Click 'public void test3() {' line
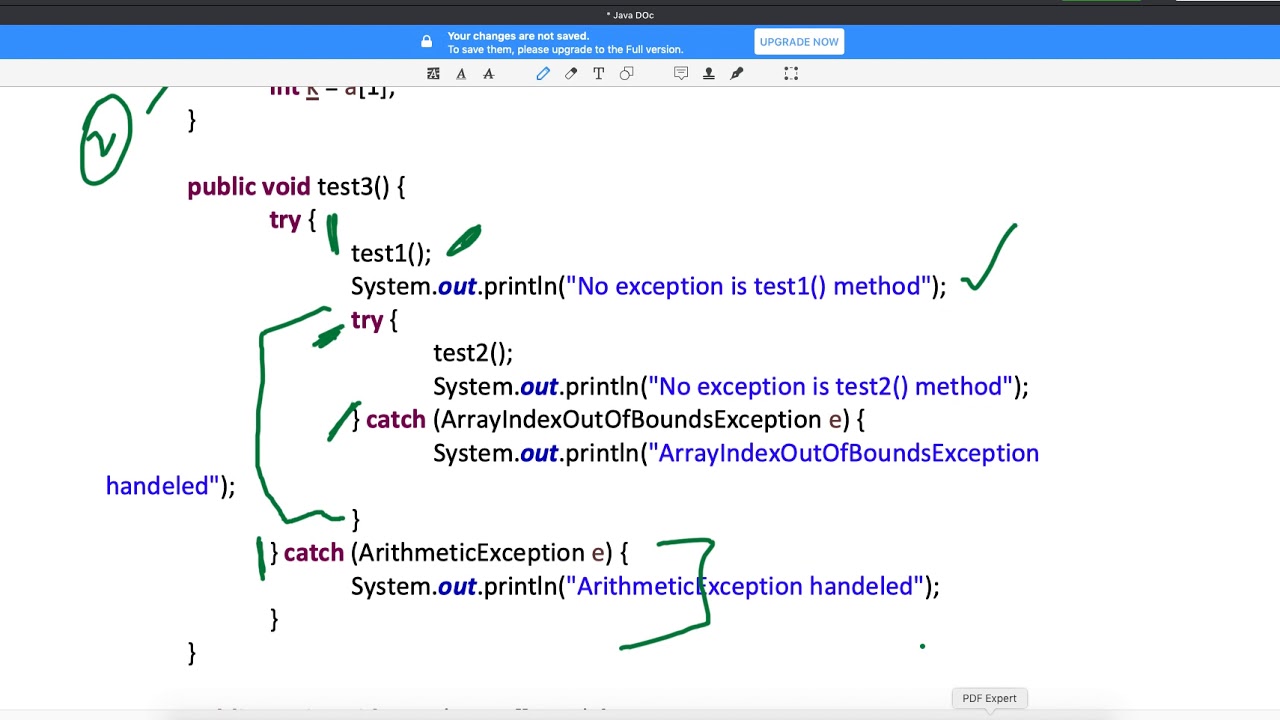 (296, 187)
